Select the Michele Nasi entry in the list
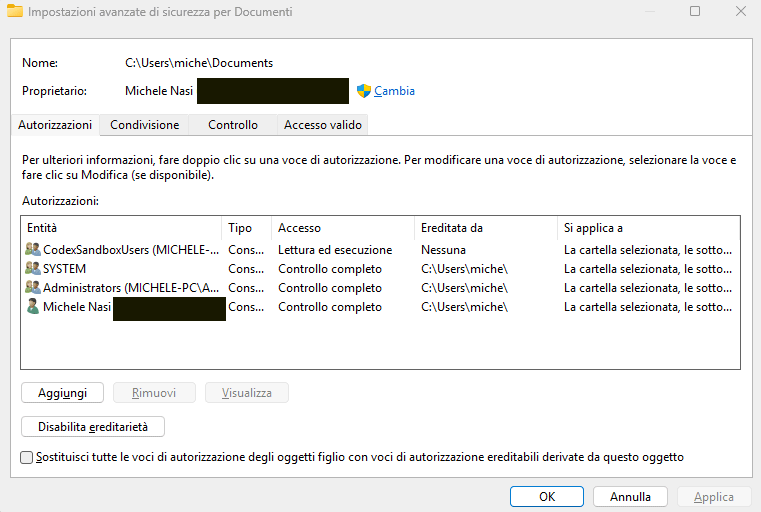 (x=77, y=306)
